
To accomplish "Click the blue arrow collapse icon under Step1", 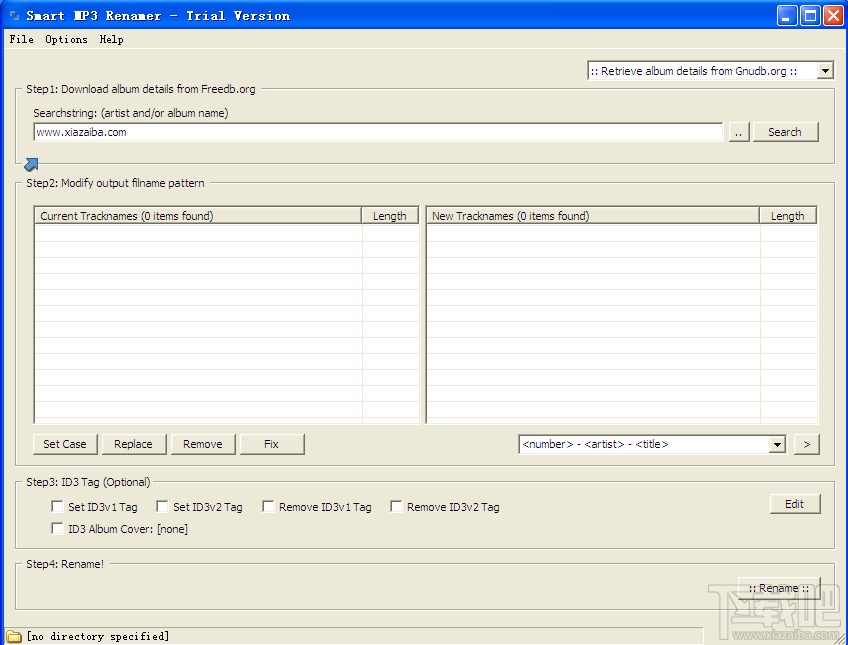I will point(31,164).
